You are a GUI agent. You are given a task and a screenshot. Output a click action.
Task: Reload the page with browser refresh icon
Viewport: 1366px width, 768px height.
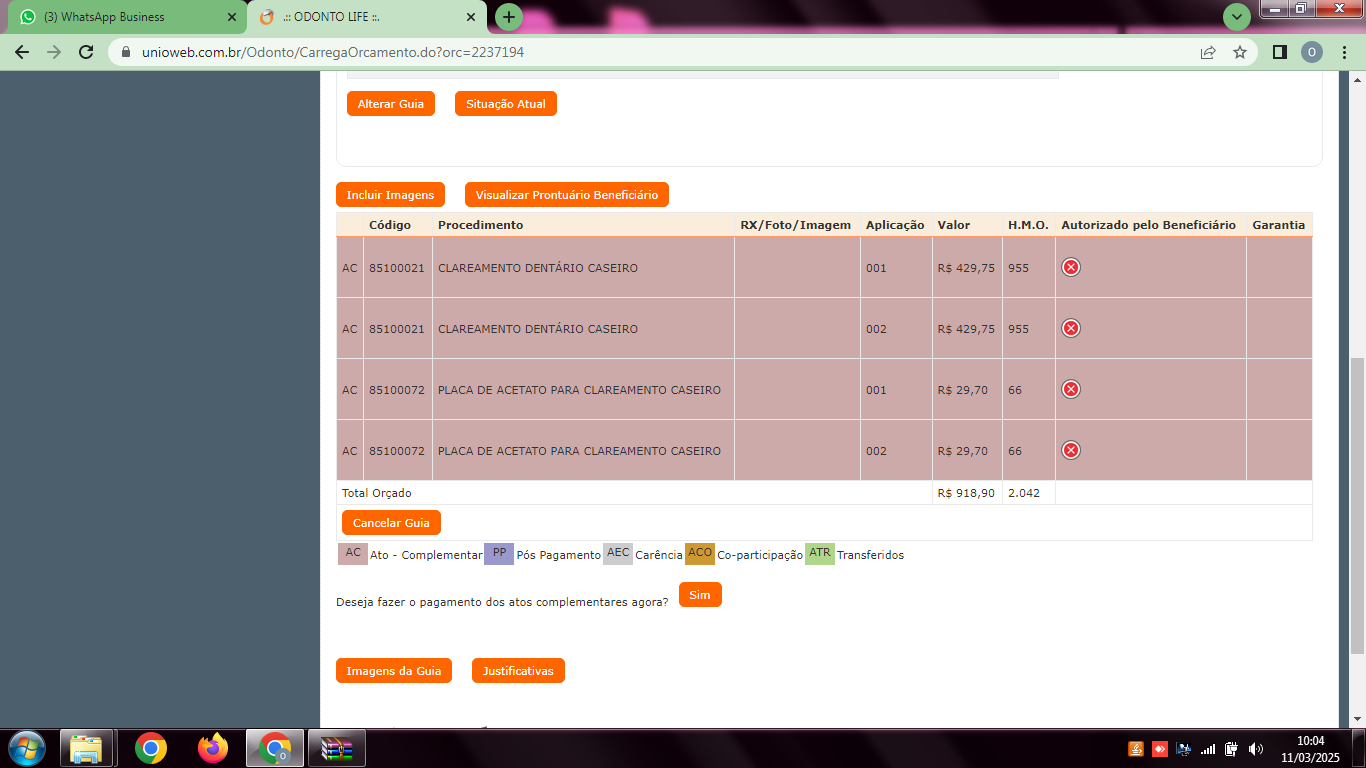[86, 52]
